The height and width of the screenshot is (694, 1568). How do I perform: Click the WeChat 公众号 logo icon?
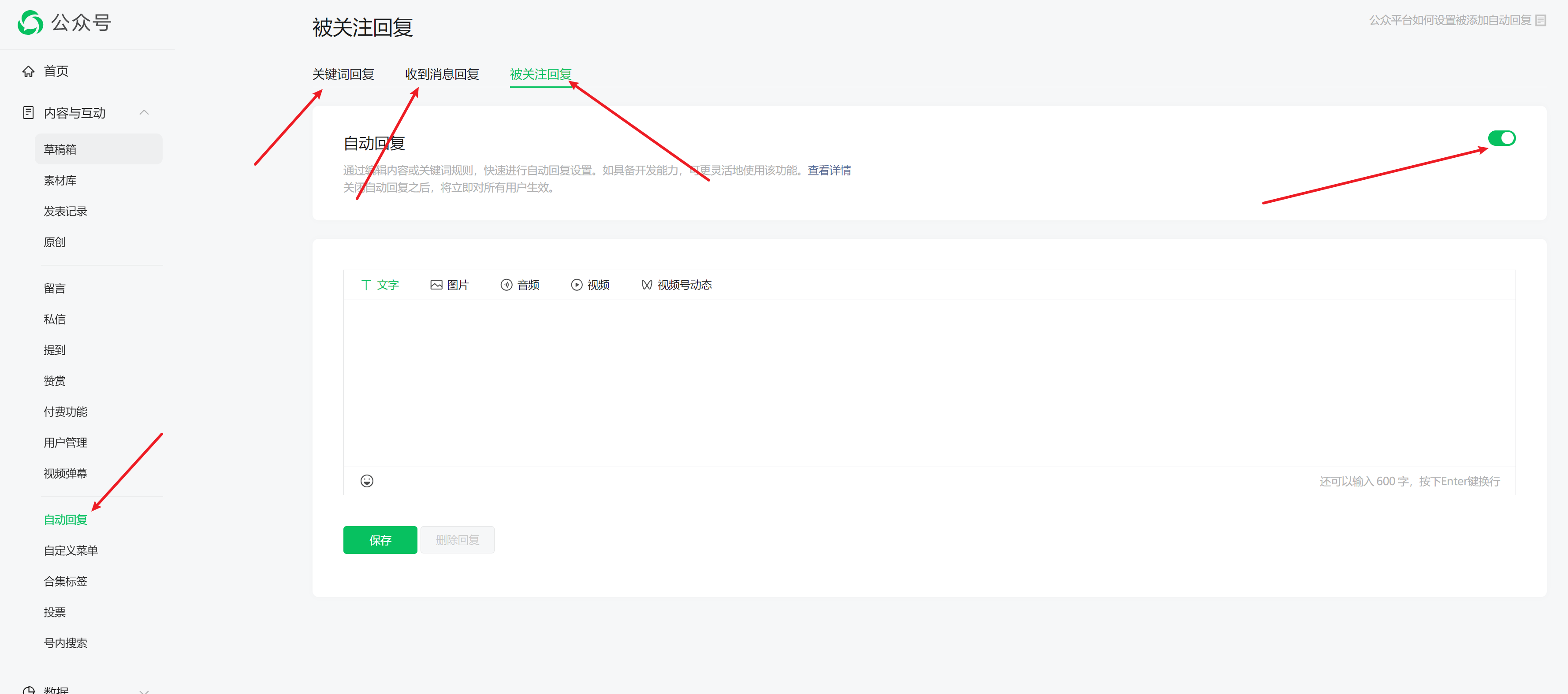30,23
